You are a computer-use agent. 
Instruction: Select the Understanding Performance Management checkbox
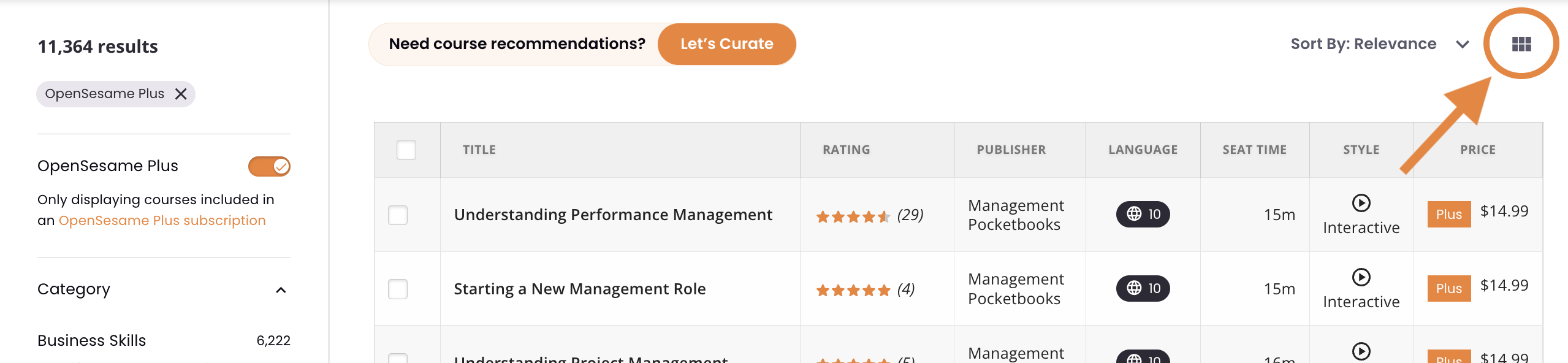[x=398, y=215]
